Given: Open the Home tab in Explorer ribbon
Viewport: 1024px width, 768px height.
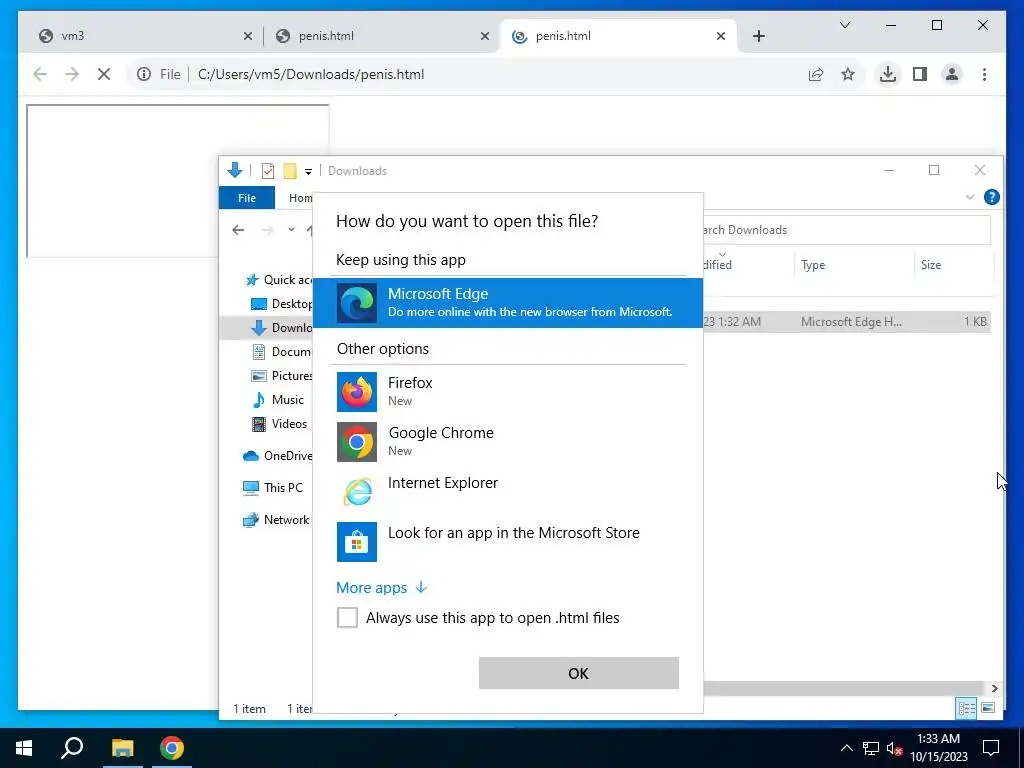Looking at the screenshot, I should (x=300, y=198).
